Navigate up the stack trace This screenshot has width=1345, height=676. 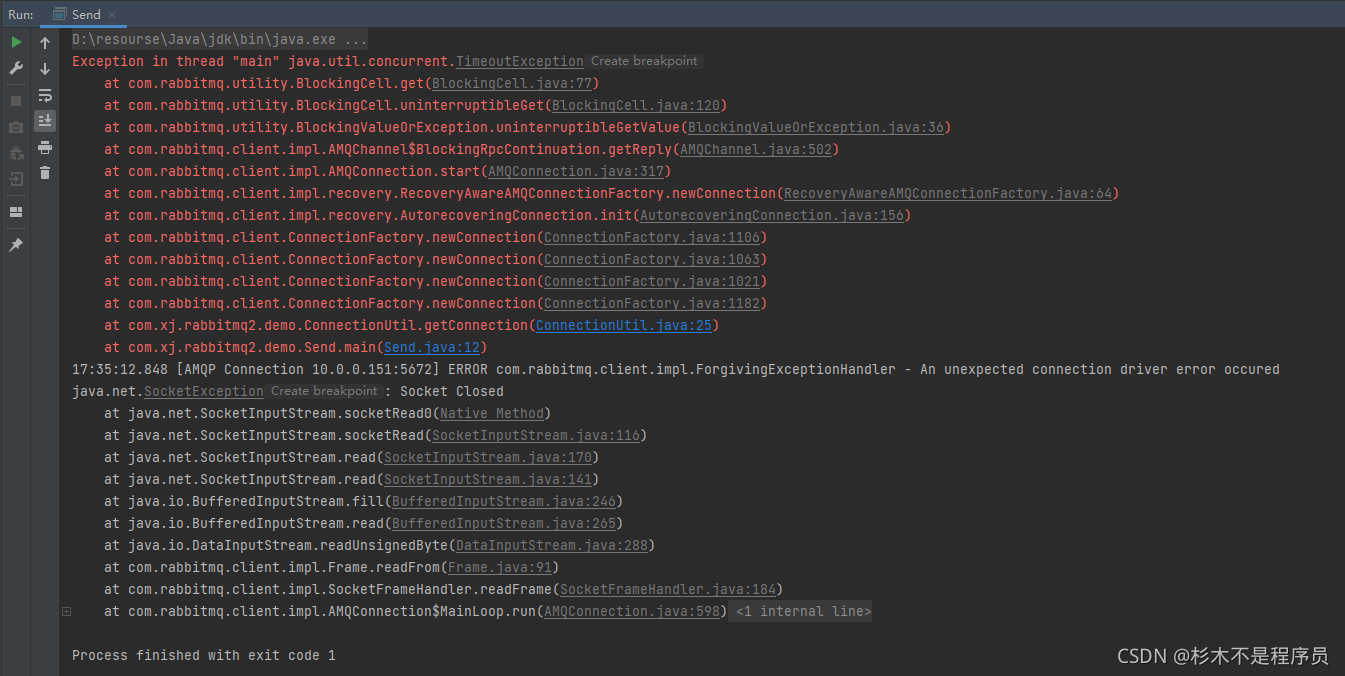pyautogui.click(x=44, y=42)
